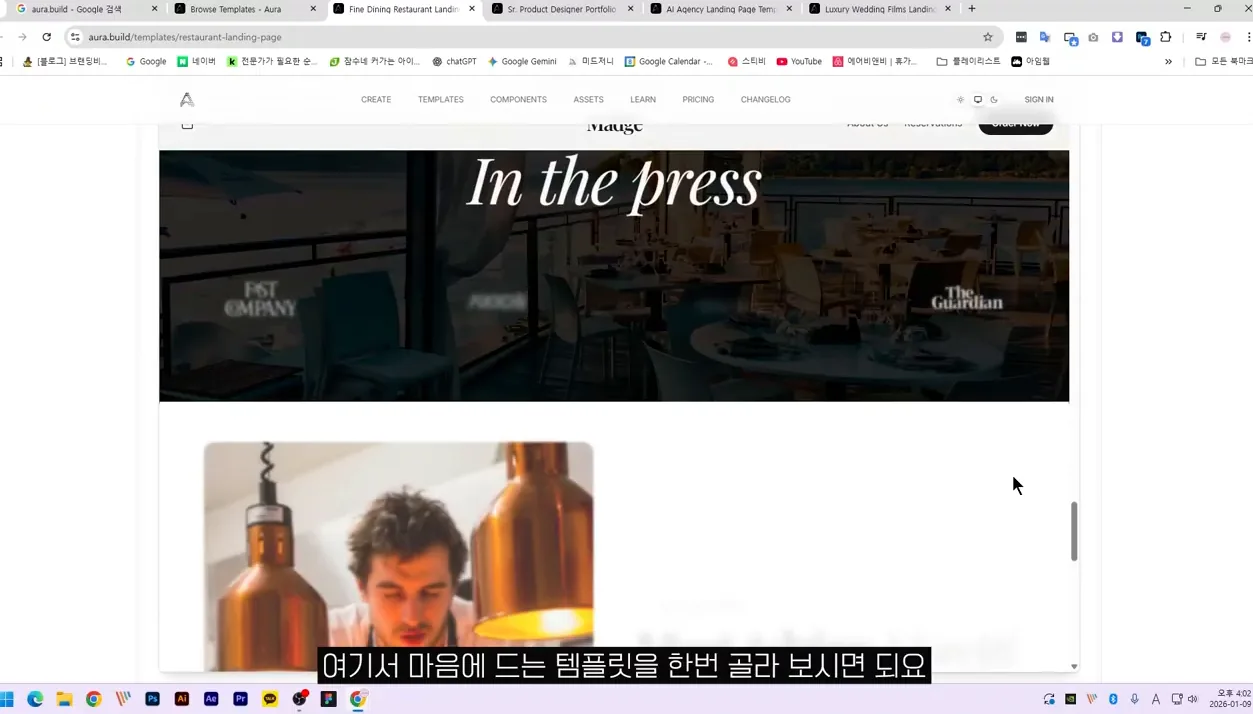Switch to Browse Templates - Aura tab

245,9
